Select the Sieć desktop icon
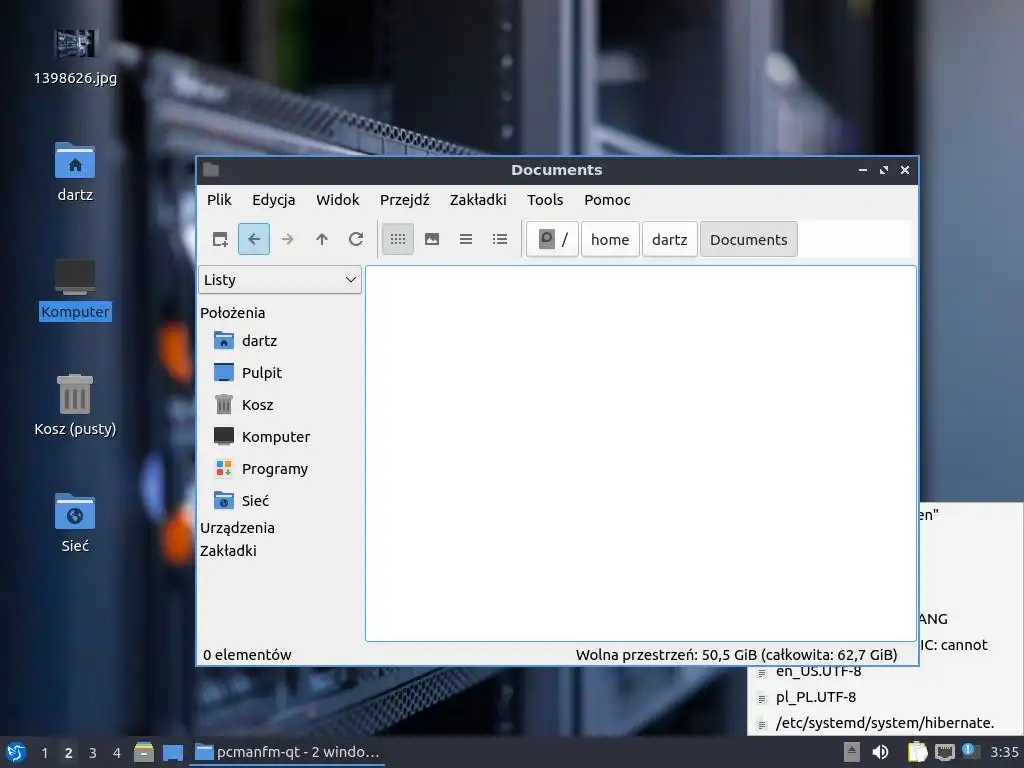Viewport: 1024px width, 768px height. point(75,523)
